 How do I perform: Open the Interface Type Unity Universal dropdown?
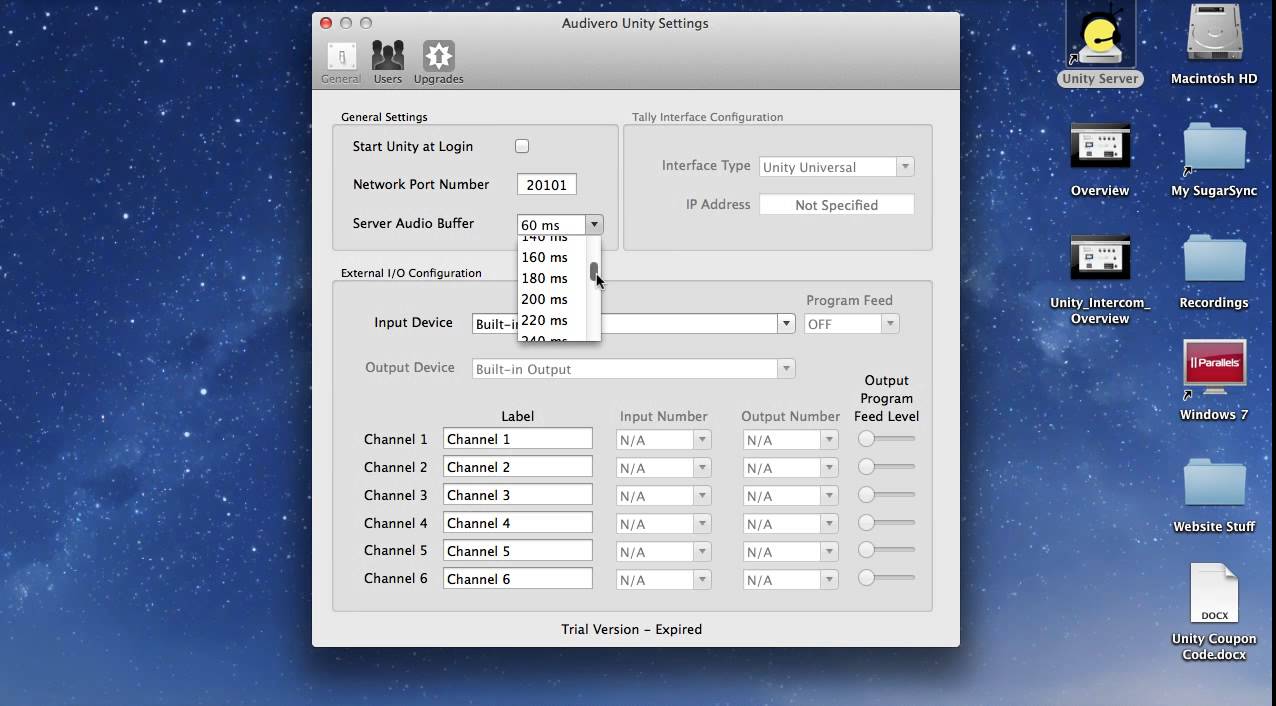click(836, 167)
